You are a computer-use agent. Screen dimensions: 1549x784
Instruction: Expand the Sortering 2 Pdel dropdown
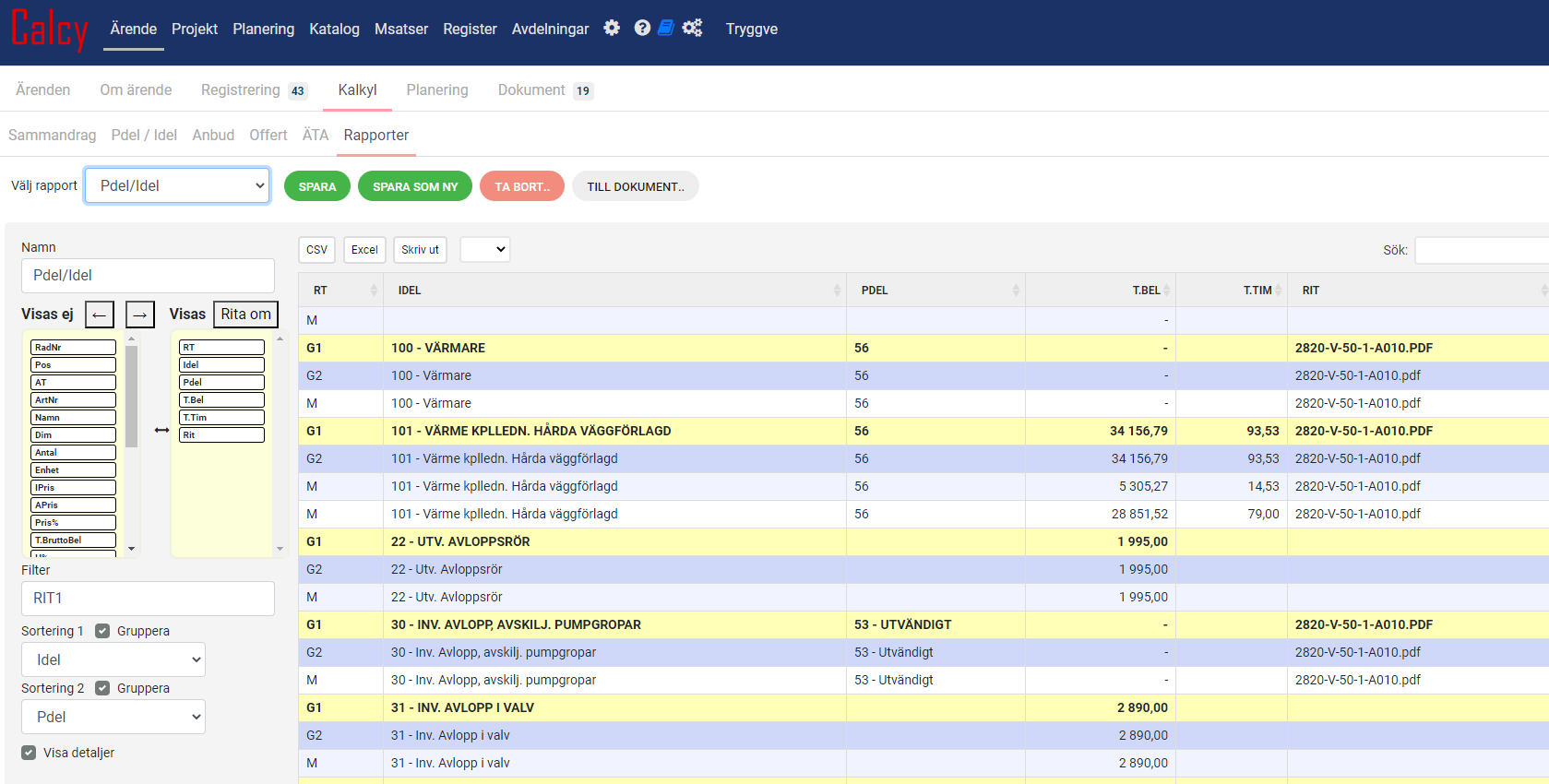[113, 717]
